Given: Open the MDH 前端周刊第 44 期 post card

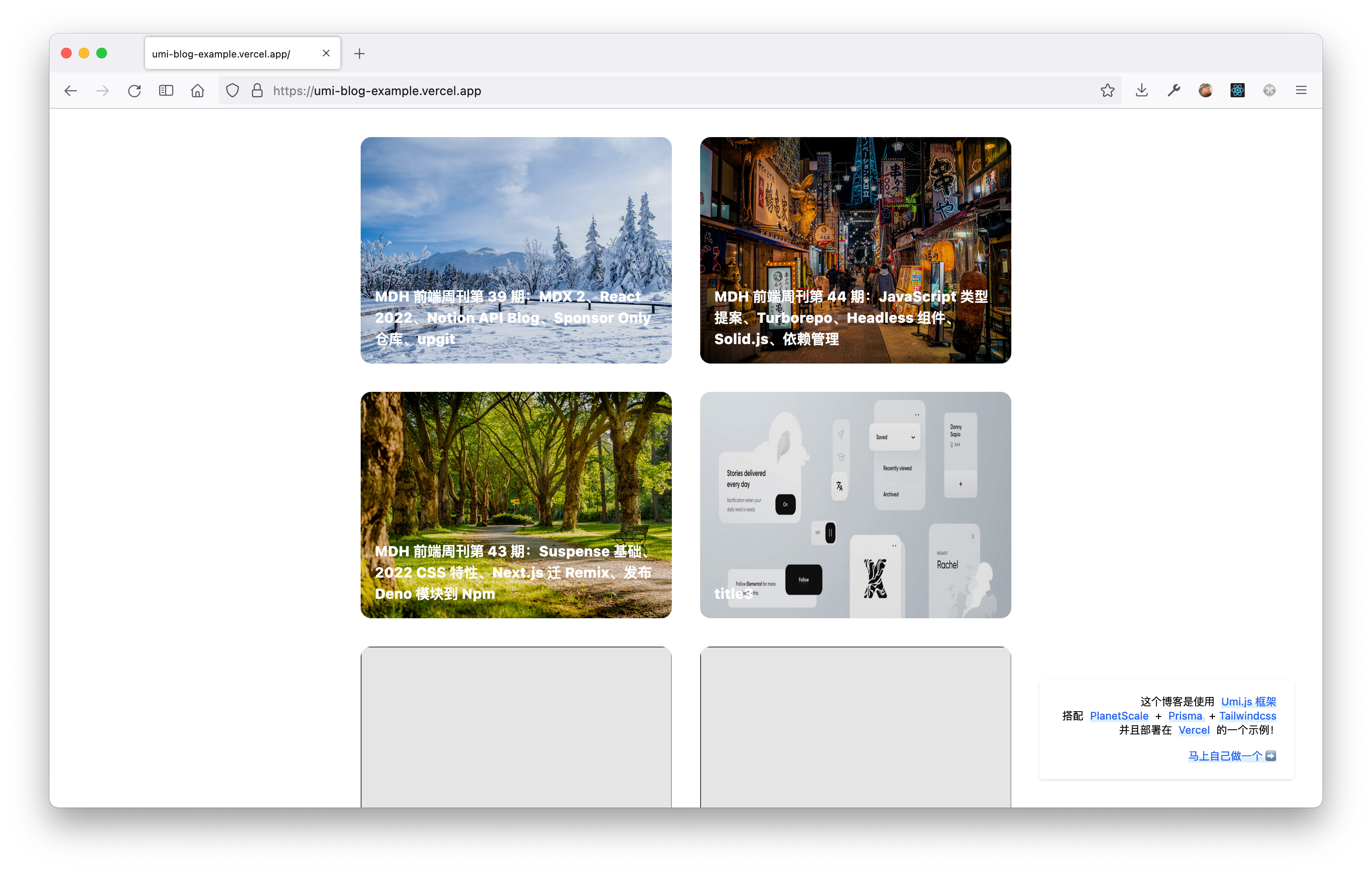Looking at the screenshot, I should point(855,250).
